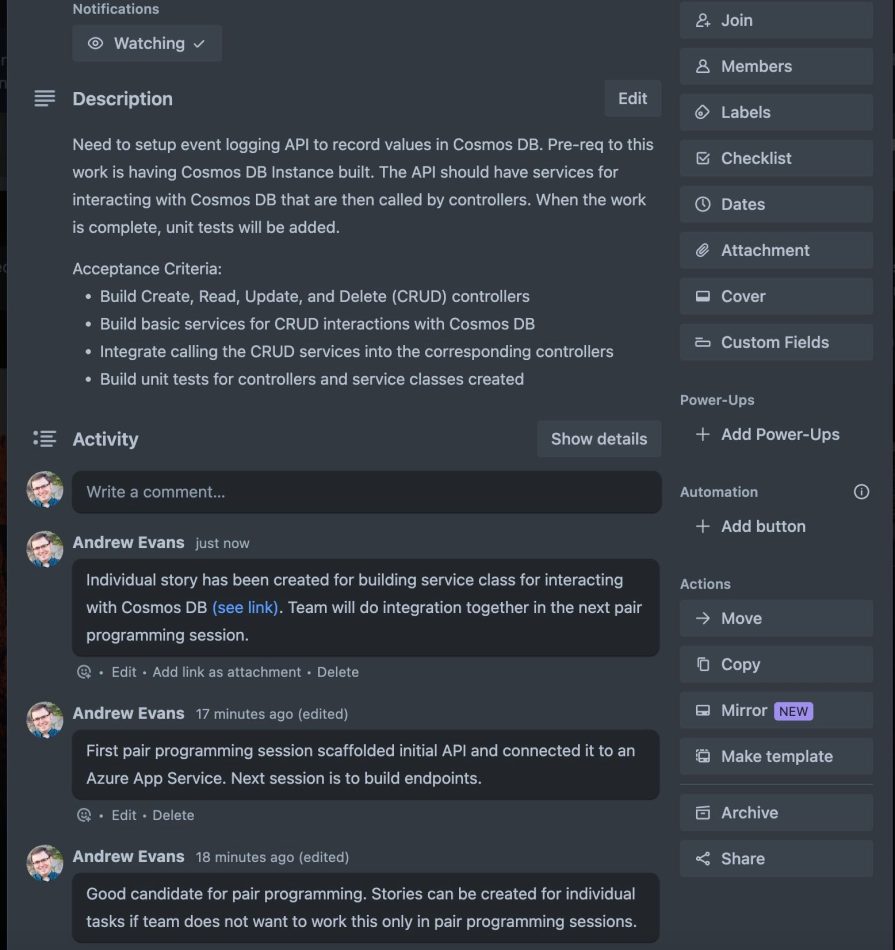Click the add reaction icon under latest comment

[84, 672]
